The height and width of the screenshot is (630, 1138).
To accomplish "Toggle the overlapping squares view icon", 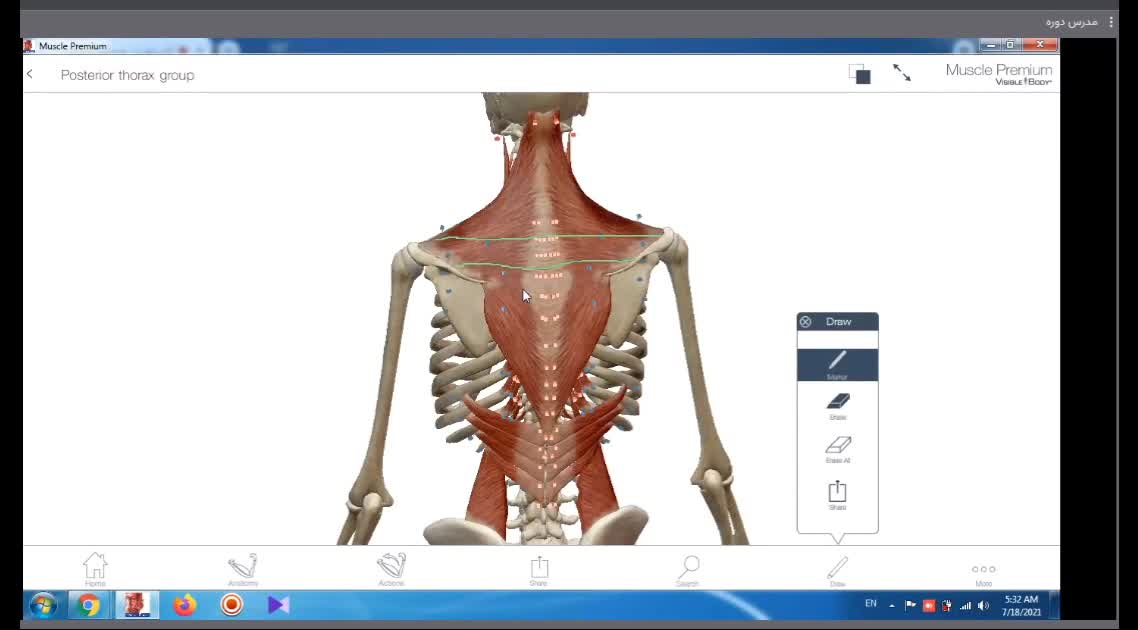I will (859, 74).
